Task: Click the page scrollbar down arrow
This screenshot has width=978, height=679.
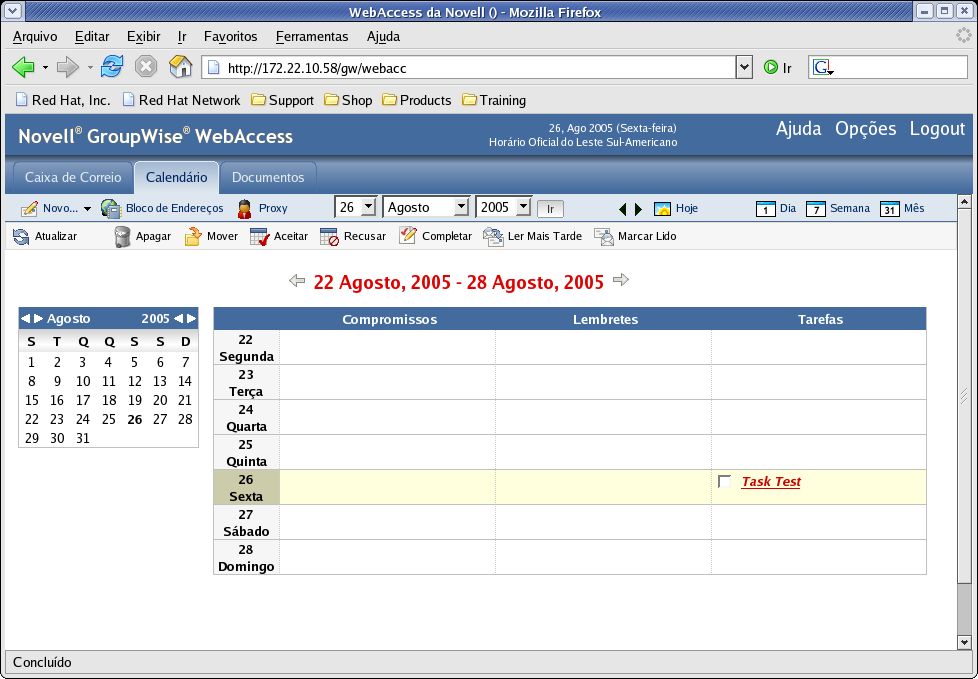Action: [964, 642]
